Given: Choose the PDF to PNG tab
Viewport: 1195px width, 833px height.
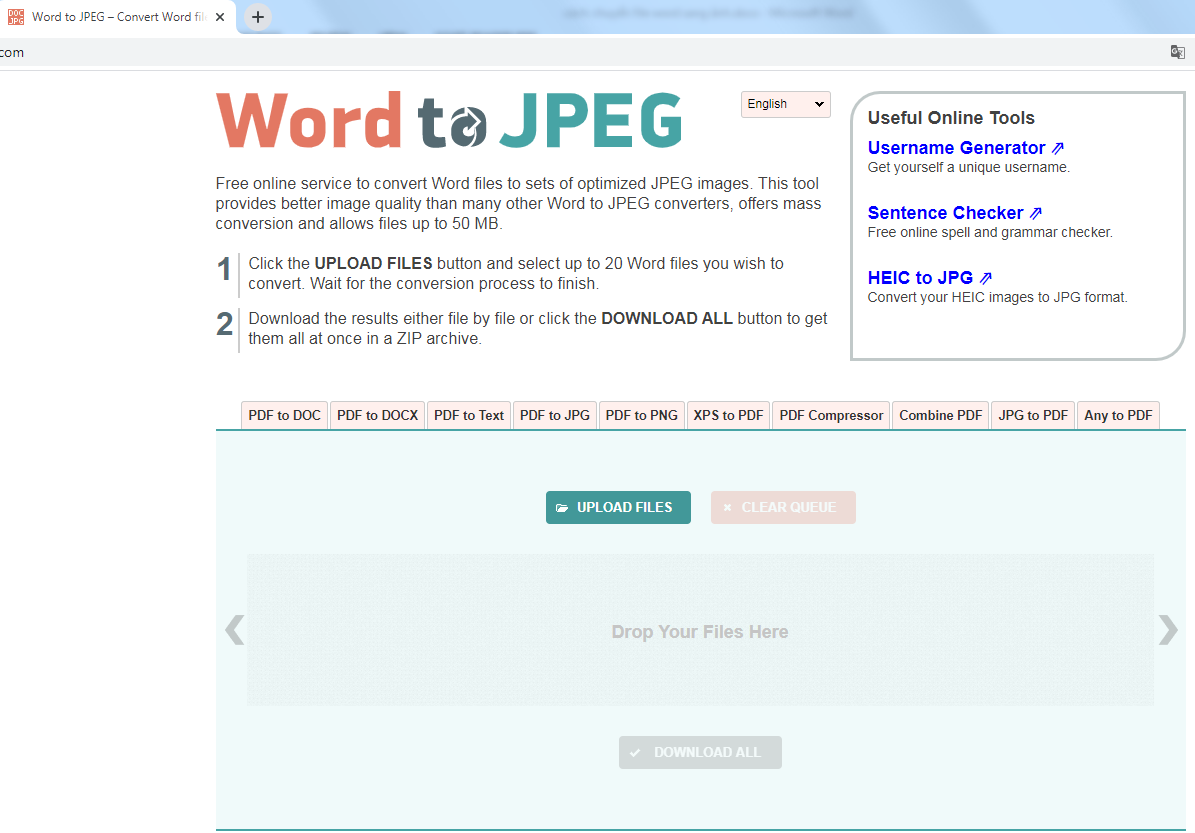Looking at the screenshot, I should [x=641, y=415].
